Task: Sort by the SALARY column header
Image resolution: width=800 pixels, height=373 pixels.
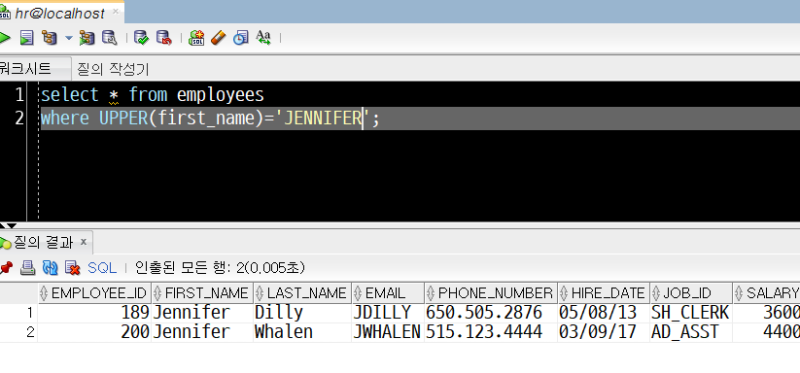Action: click(767, 293)
